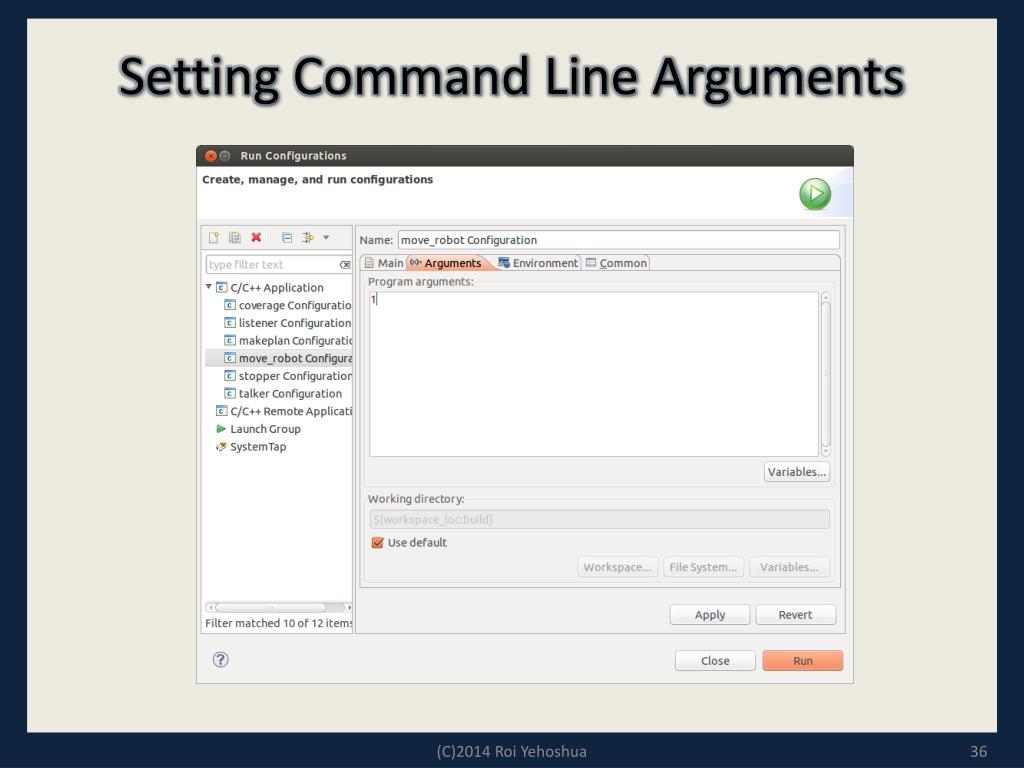Clear the filter text with the X icon
The height and width of the screenshot is (768, 1024).
[x=345, y=264]
